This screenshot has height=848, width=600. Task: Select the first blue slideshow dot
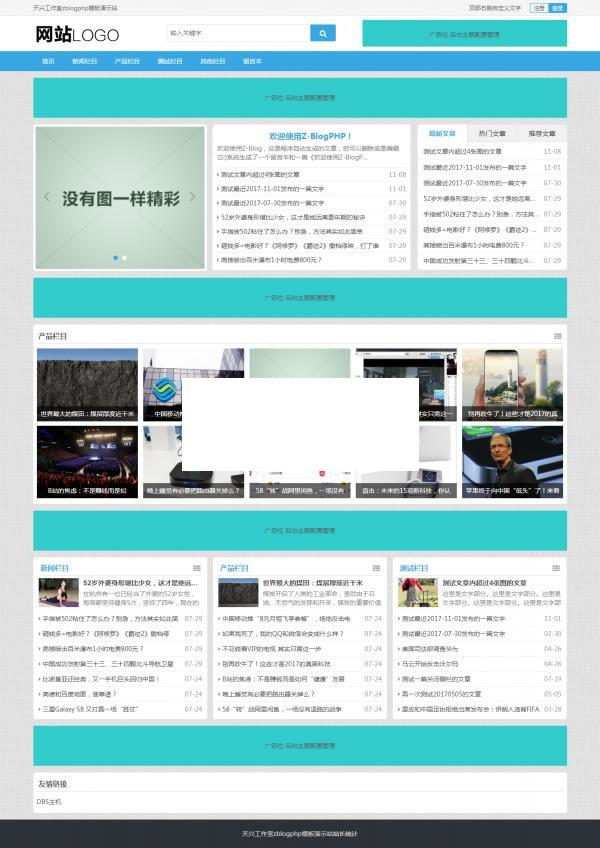pyautogui.click(x=116, y=258)
